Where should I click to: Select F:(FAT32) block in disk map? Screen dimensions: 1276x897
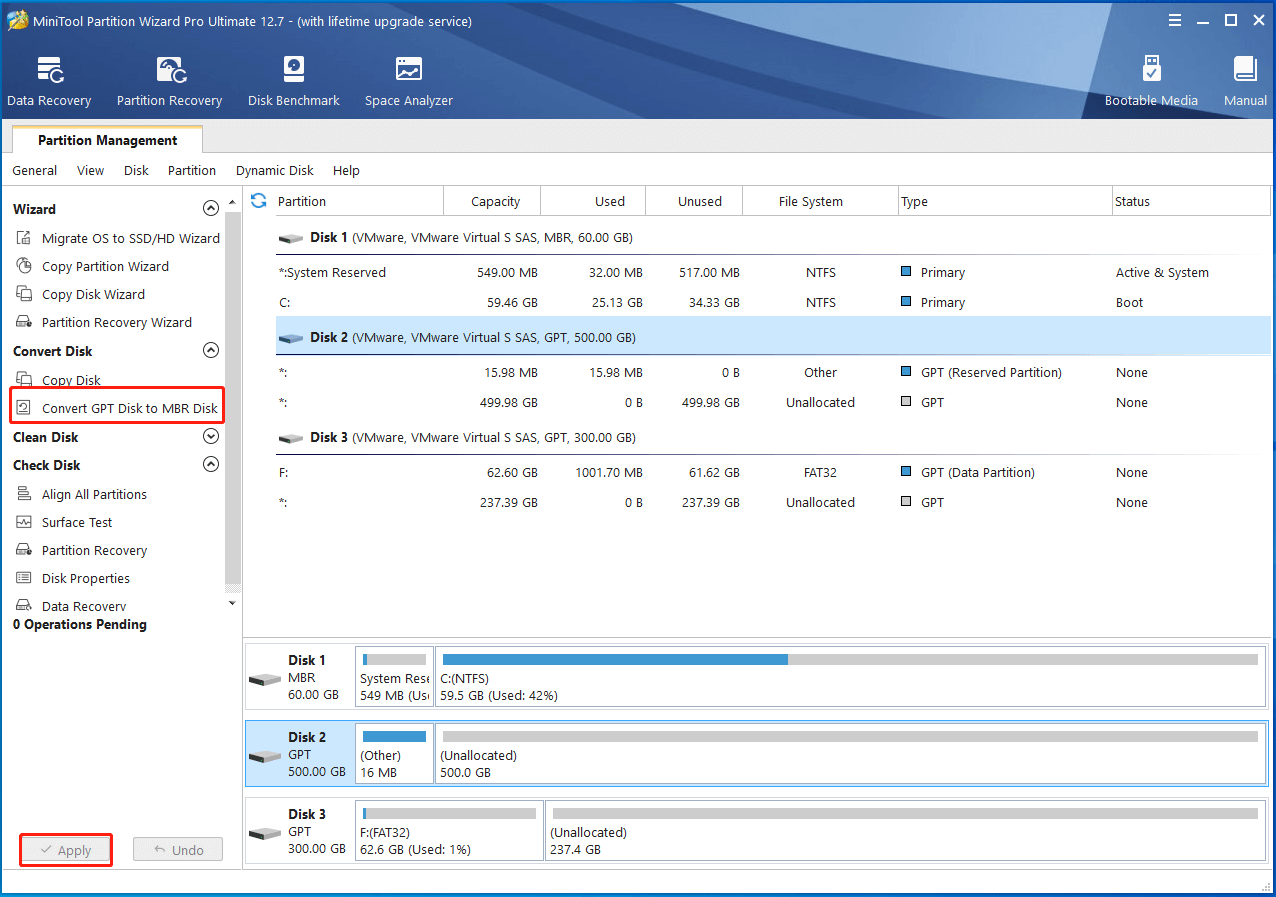[x=449, y=831]
